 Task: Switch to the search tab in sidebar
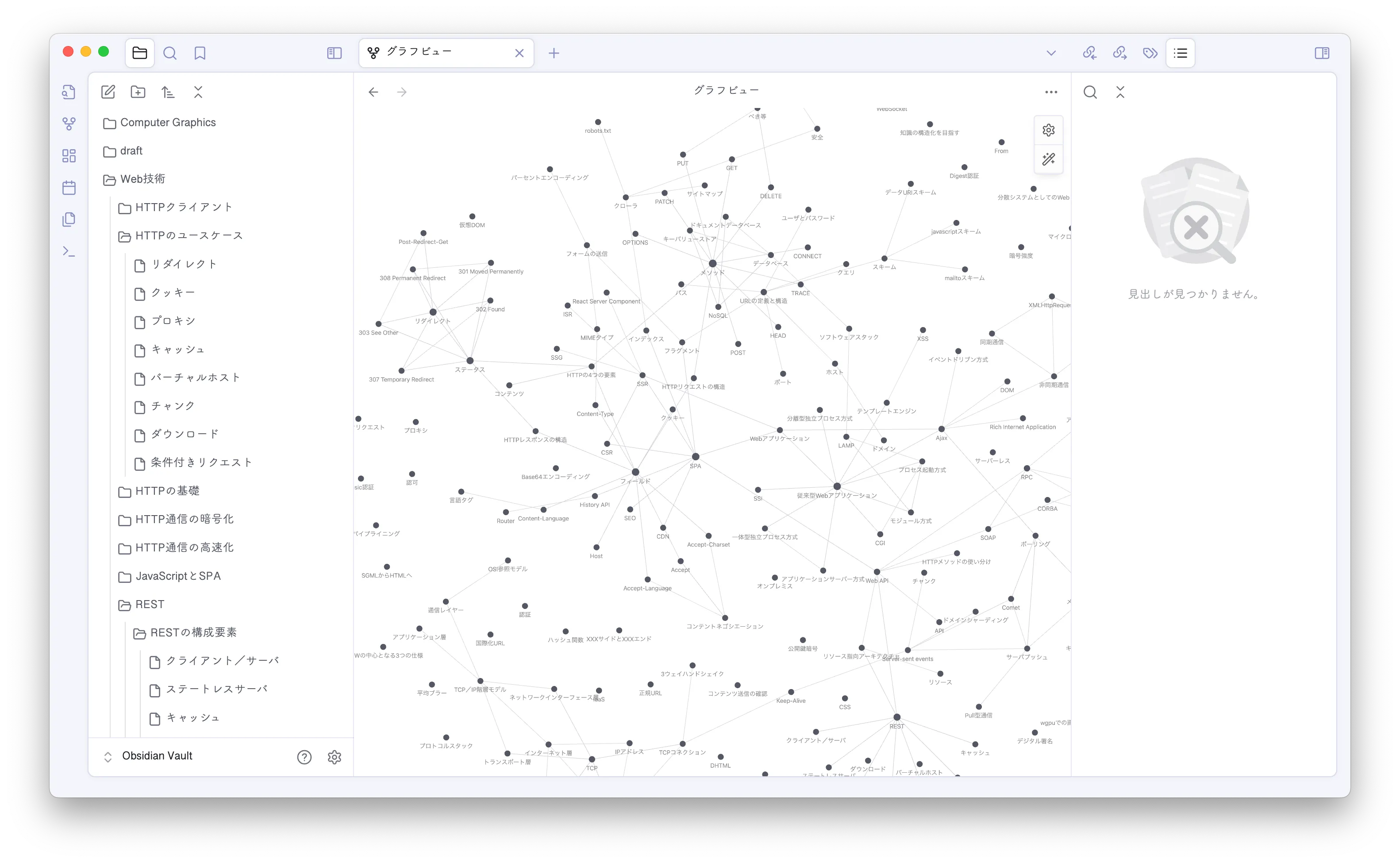tap(170, 53)
